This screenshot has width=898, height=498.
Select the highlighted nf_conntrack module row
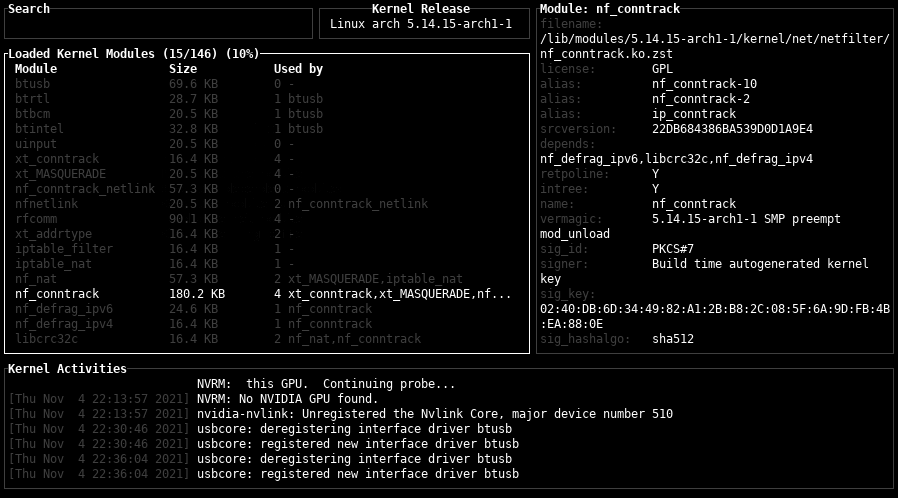pyautogui.click(x=267, y=294)
